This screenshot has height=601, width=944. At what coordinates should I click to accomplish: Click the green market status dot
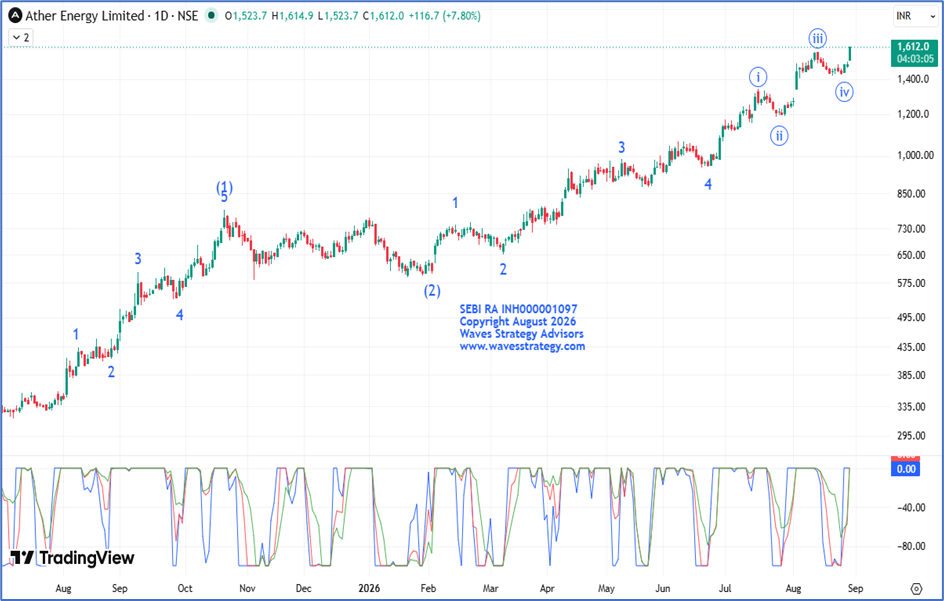coord(211,16)
